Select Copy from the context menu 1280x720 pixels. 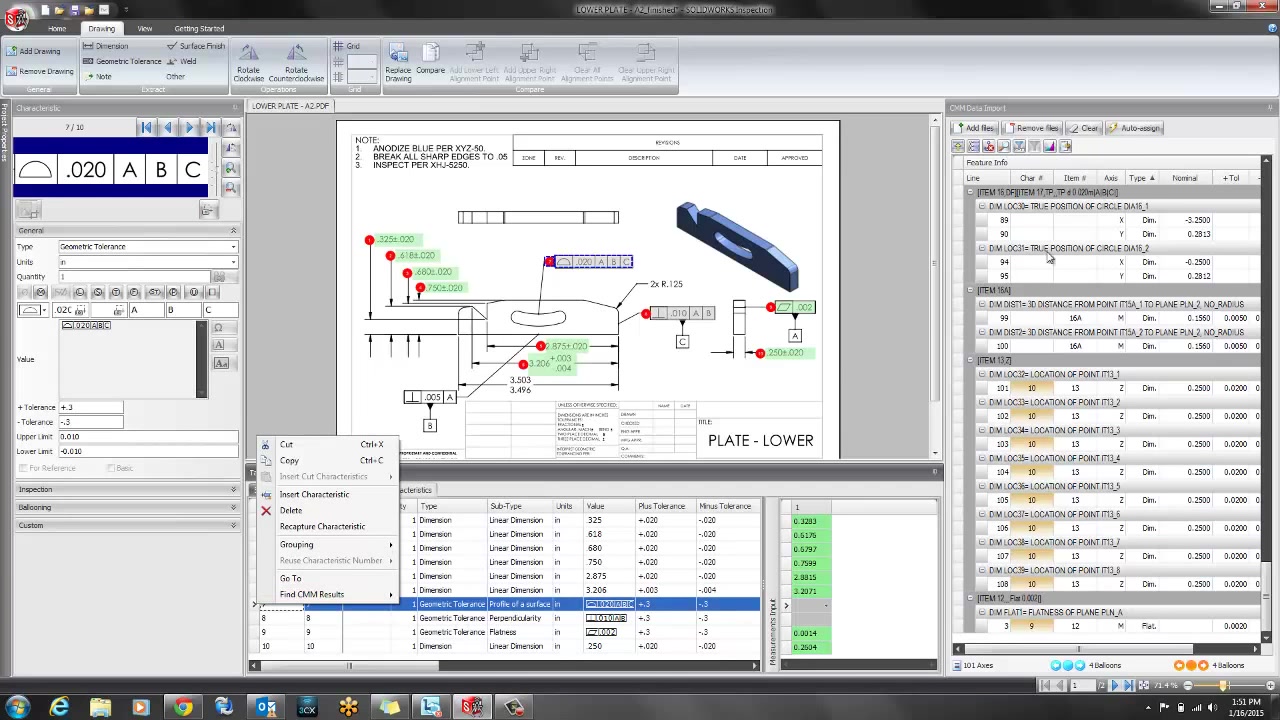coord(289,460)
